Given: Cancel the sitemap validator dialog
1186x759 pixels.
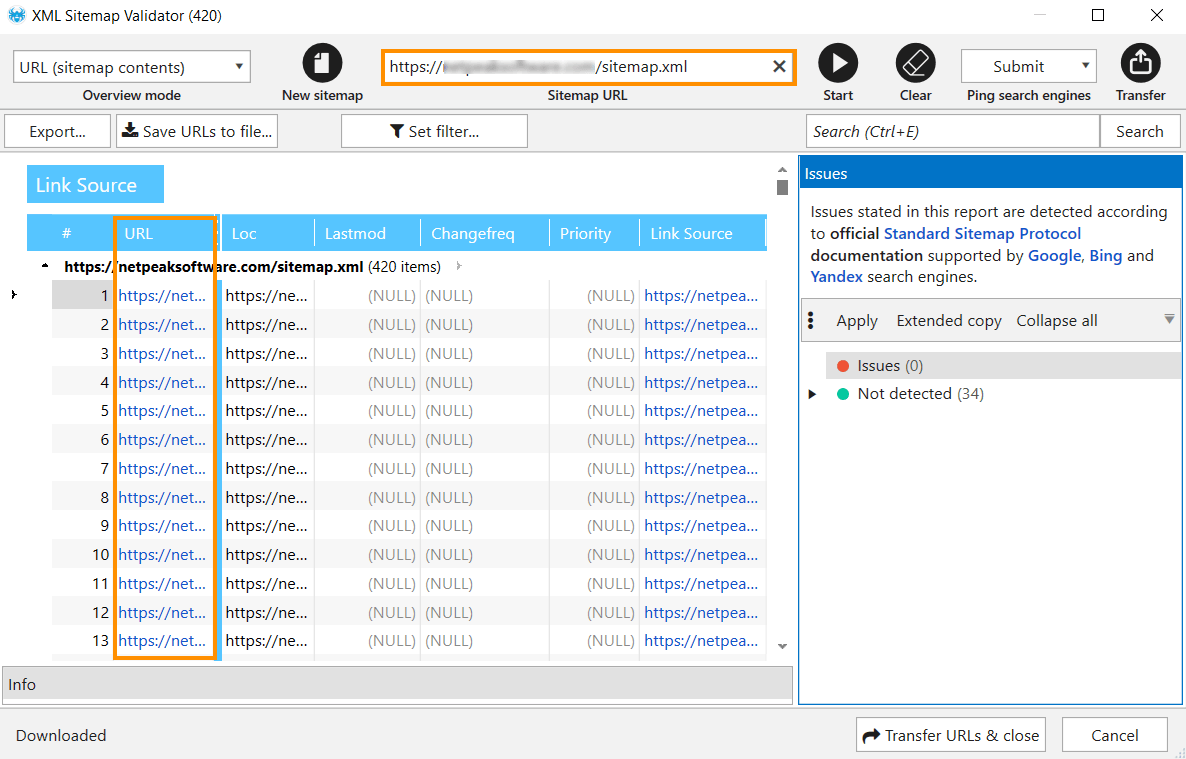Looking at the screenshot, I should click(x=1114, y=736).
